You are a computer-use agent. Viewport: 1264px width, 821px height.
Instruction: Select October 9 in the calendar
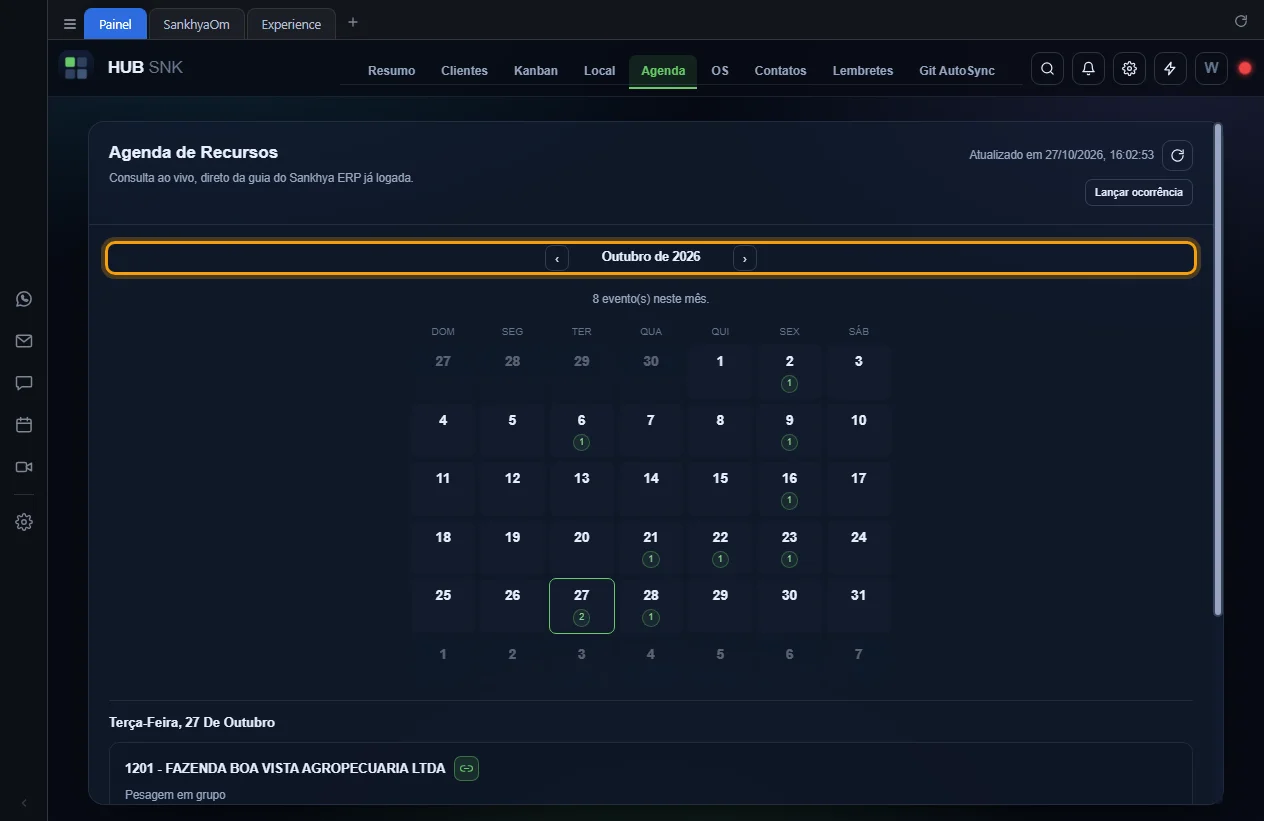pyautogui.click(x=789, y=430)
